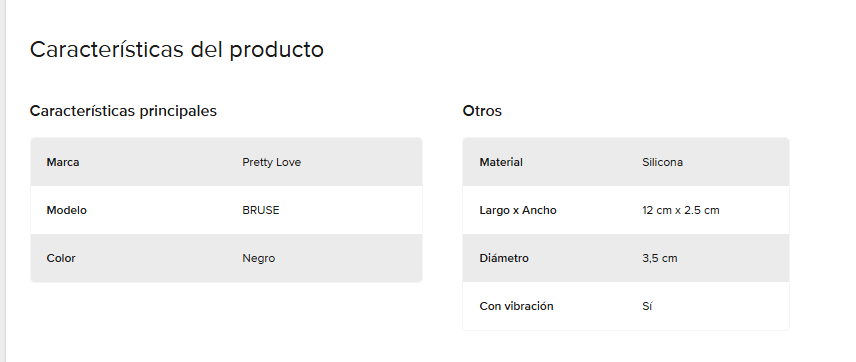
Task: Click the word 'Características' in the main heading
Action: tap(106, 50)
